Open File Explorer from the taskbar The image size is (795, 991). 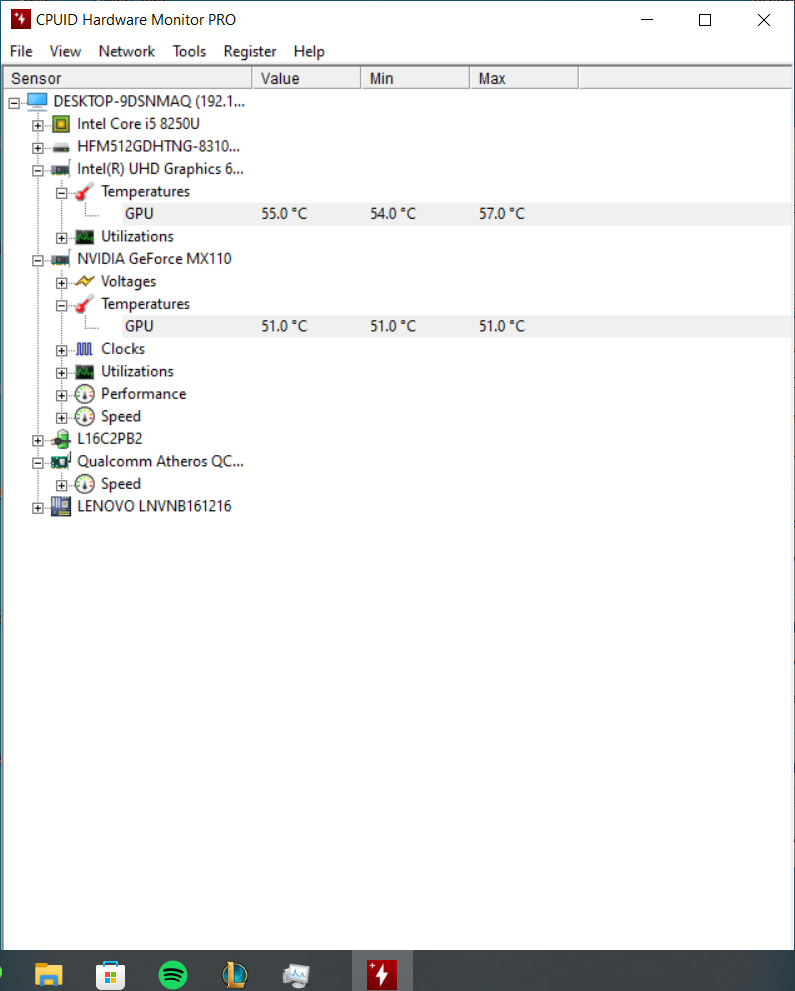click(49, 975)
